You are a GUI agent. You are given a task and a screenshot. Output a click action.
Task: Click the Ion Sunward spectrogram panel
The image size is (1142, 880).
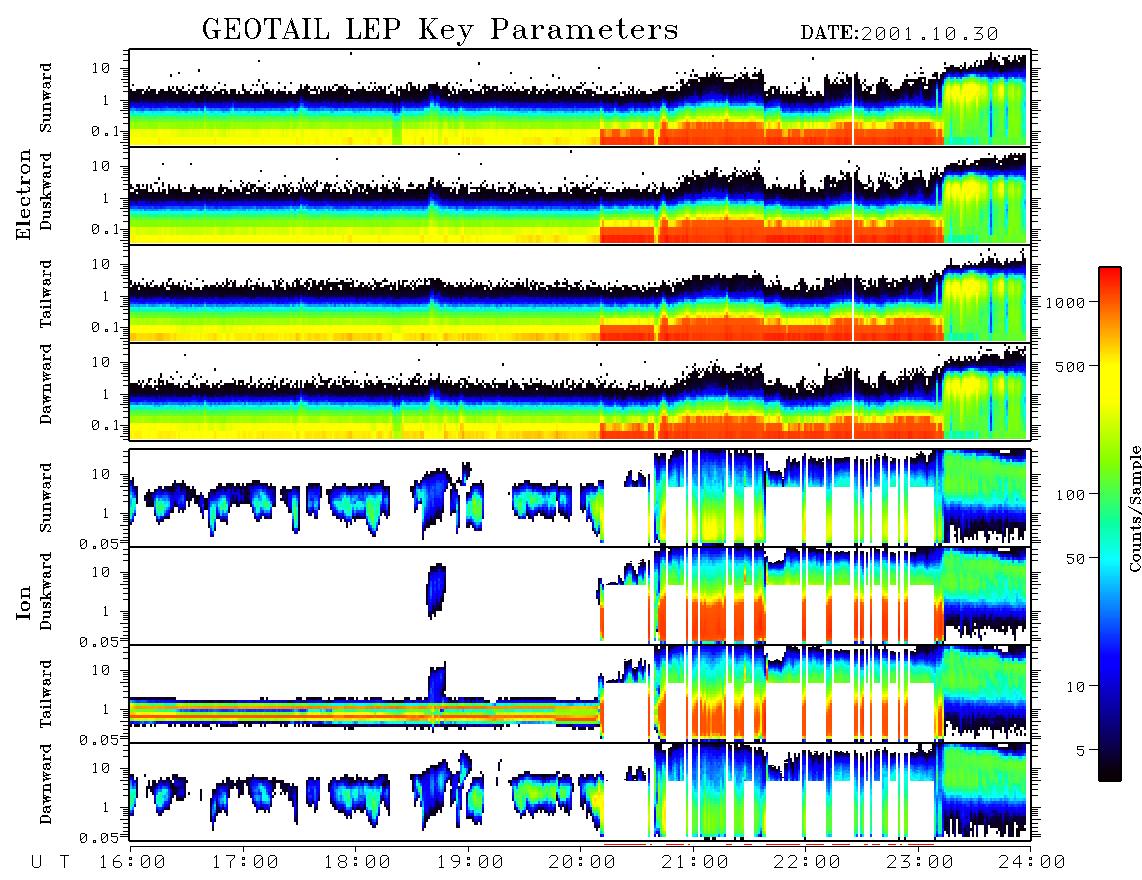click(x=579, y=498)
